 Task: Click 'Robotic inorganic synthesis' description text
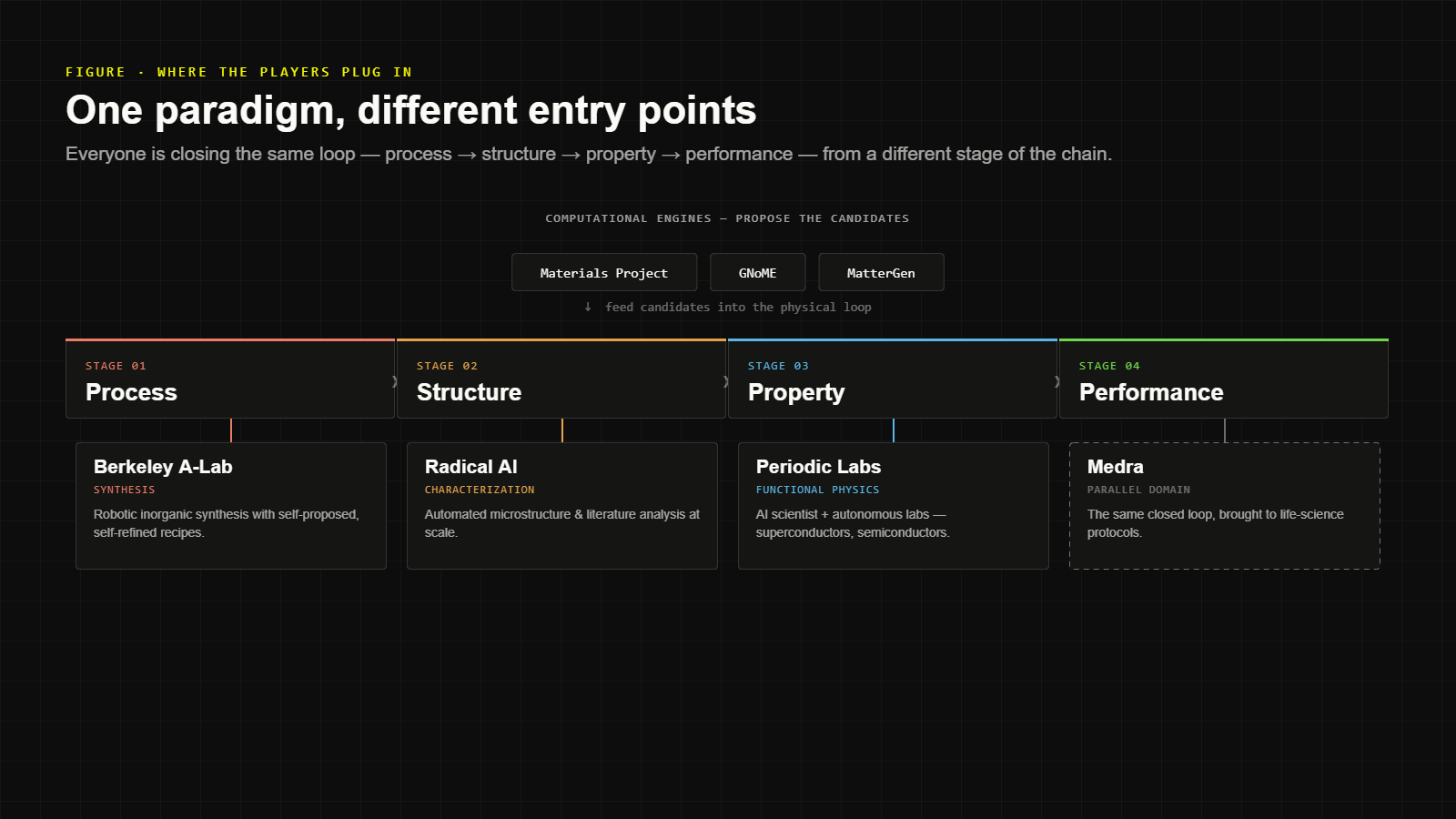click(x=227, y=523)
